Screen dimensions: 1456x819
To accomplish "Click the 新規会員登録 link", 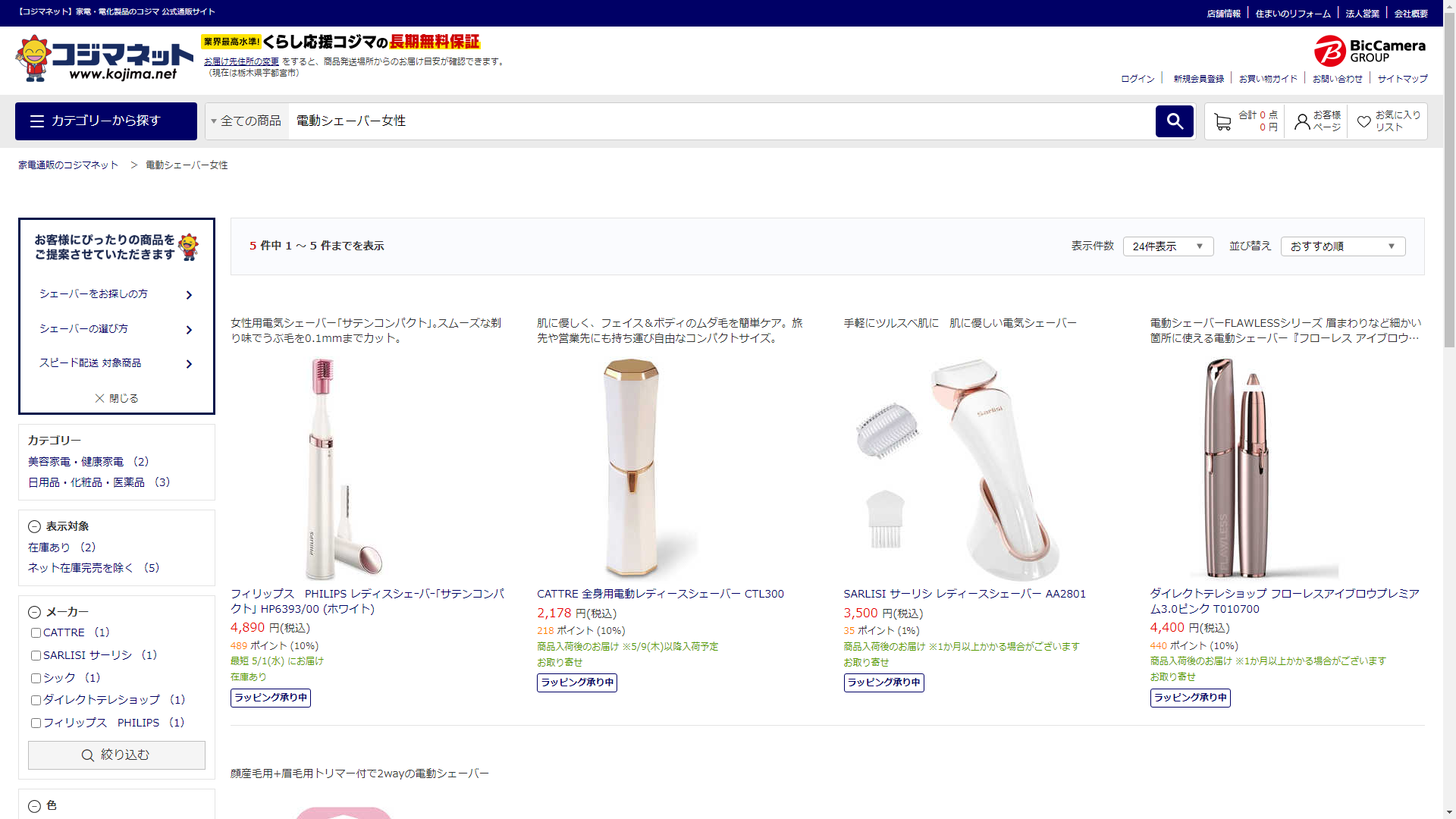I will click(1198, 79).
